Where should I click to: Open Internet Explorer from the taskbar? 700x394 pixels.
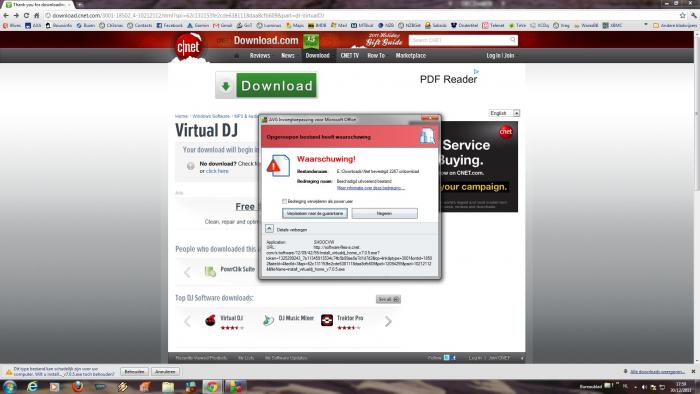point(32,386)
